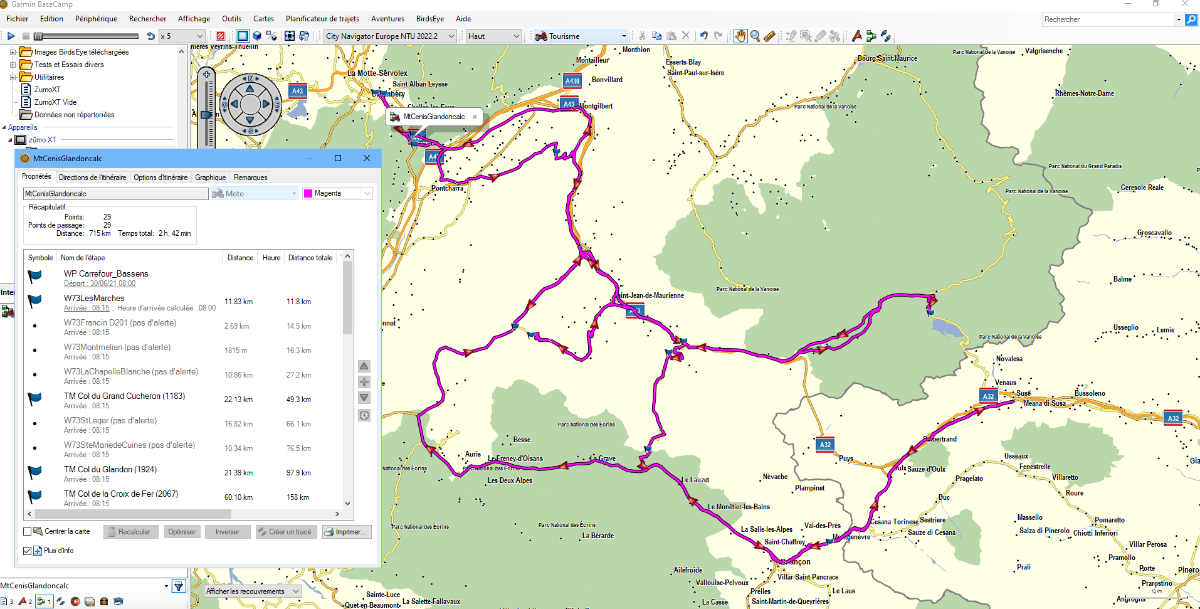1200x609 pixels.
Task: Toggle full screen map icon
Action: 289,35
